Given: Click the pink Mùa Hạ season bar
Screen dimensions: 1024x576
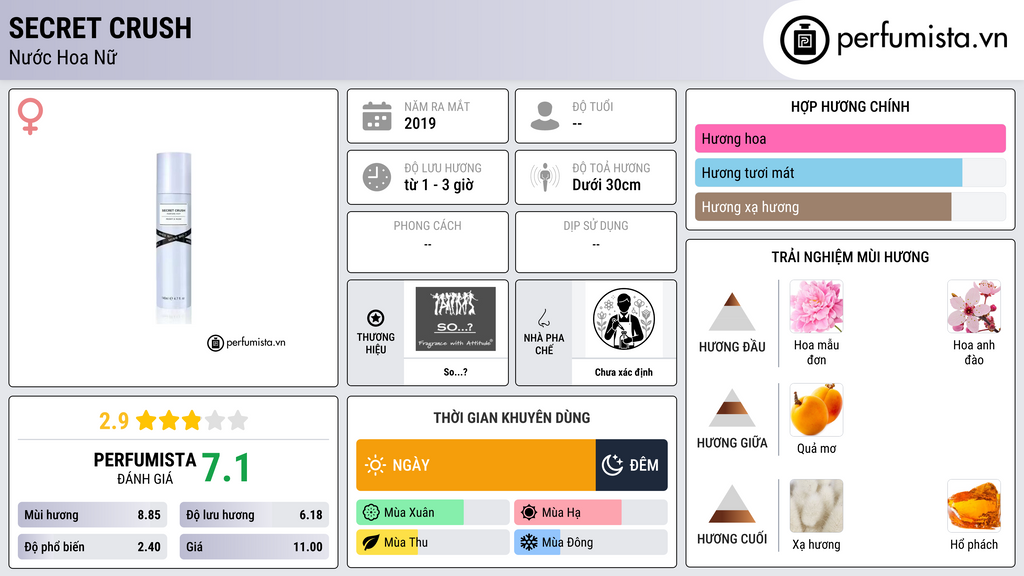Looking at the screenshot, I should 568,513.
